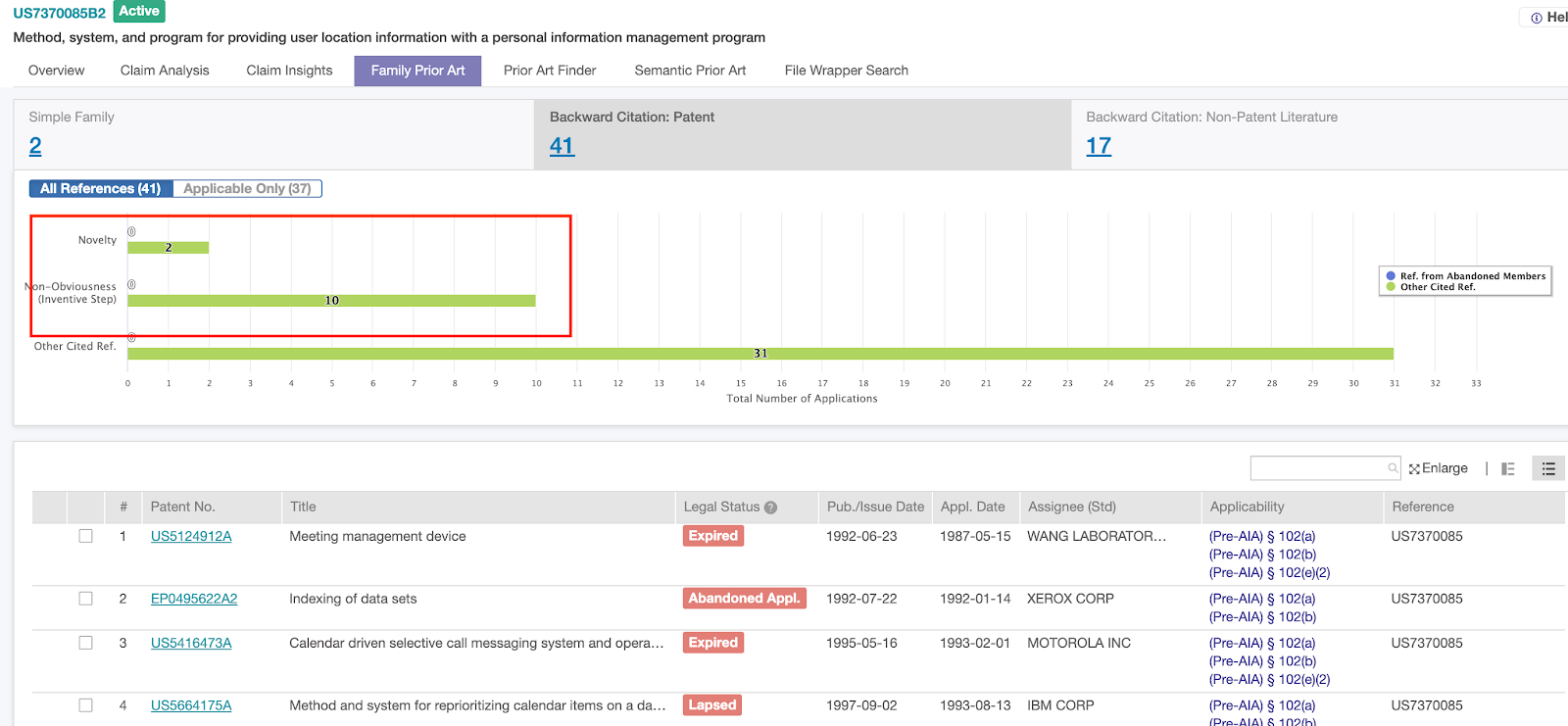The width and height of the screenshot is (1568, 726).
Task: Click the magnifier icon in the search box
Action: (1393, 468)
